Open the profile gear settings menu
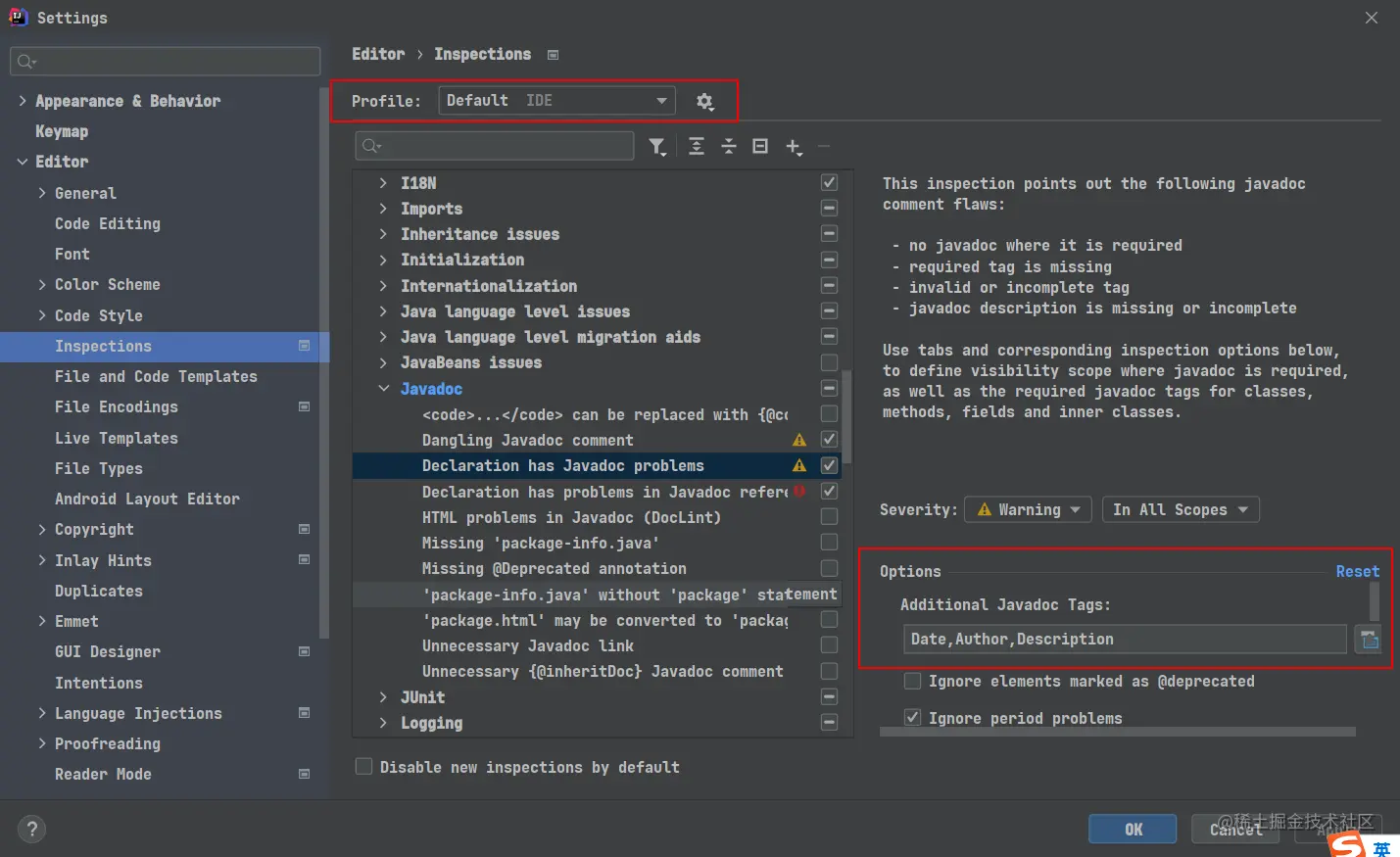 (x=704, y=101)
